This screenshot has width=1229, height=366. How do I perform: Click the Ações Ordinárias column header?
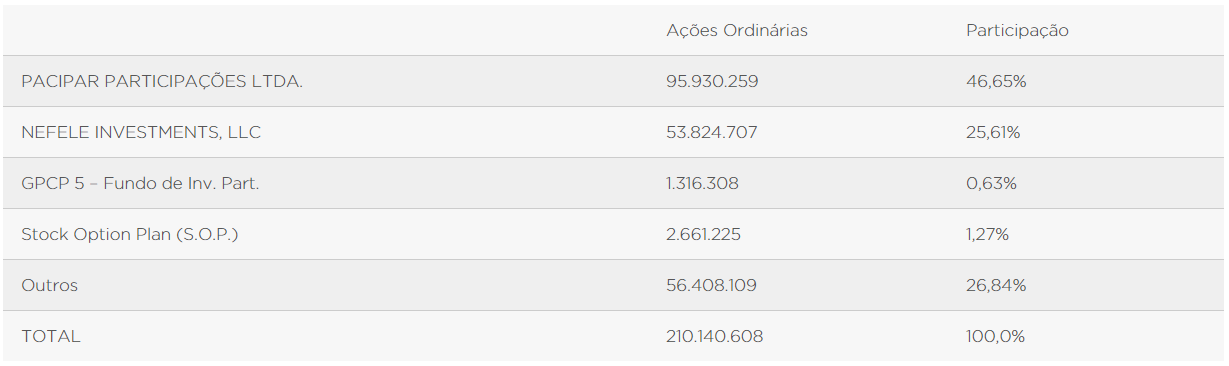click(737, 31)
